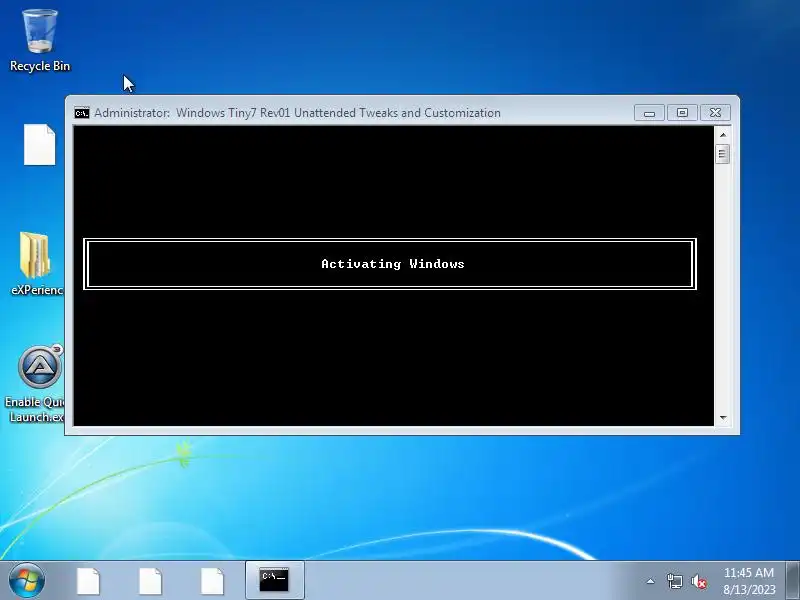Click the Show desktop strip at taskbar end

tap(793, 580)
